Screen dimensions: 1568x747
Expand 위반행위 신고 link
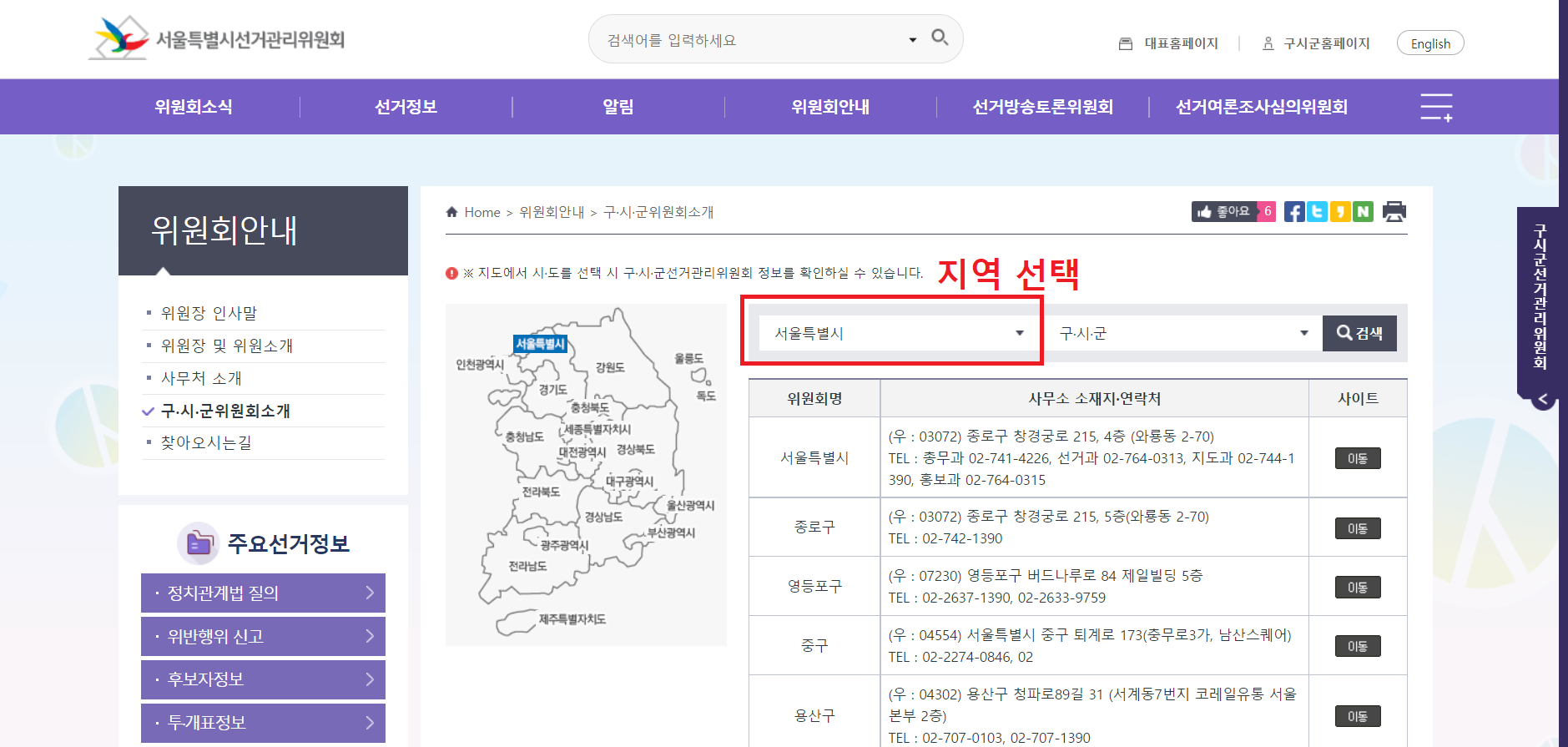[263, 637]
